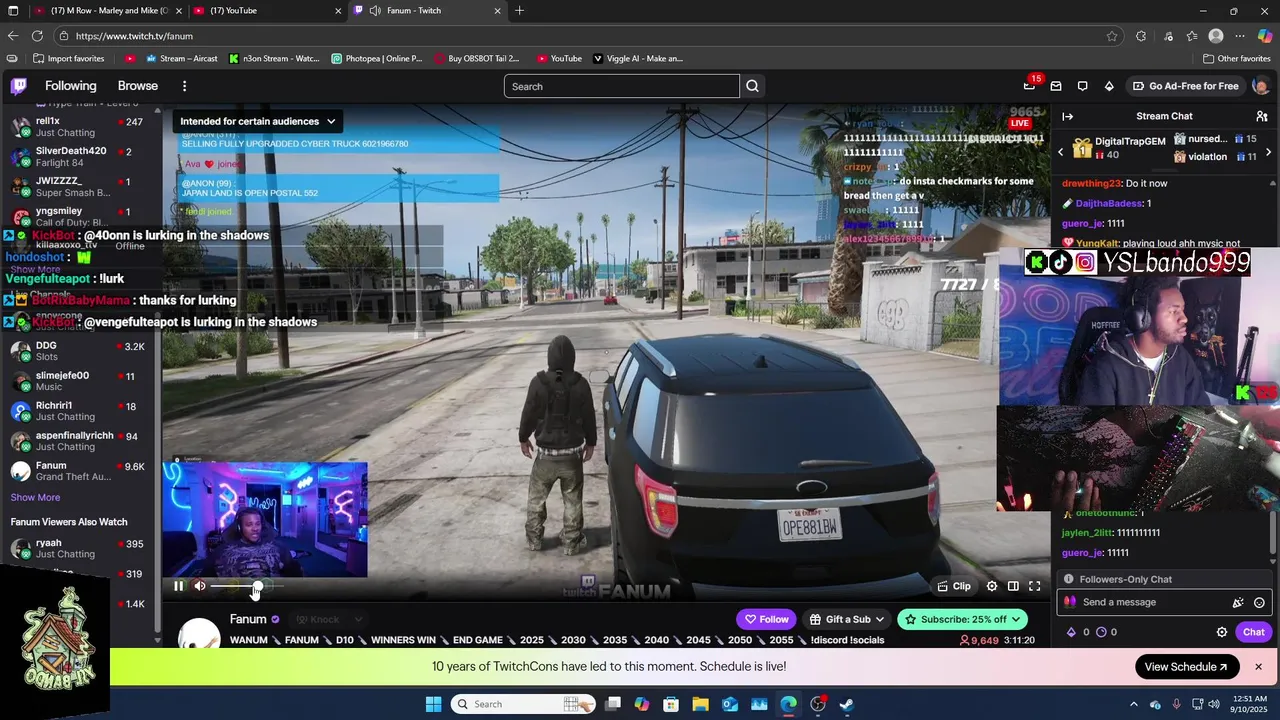Open Twitch notifications inbox with 15 badge

[1030, 85]
